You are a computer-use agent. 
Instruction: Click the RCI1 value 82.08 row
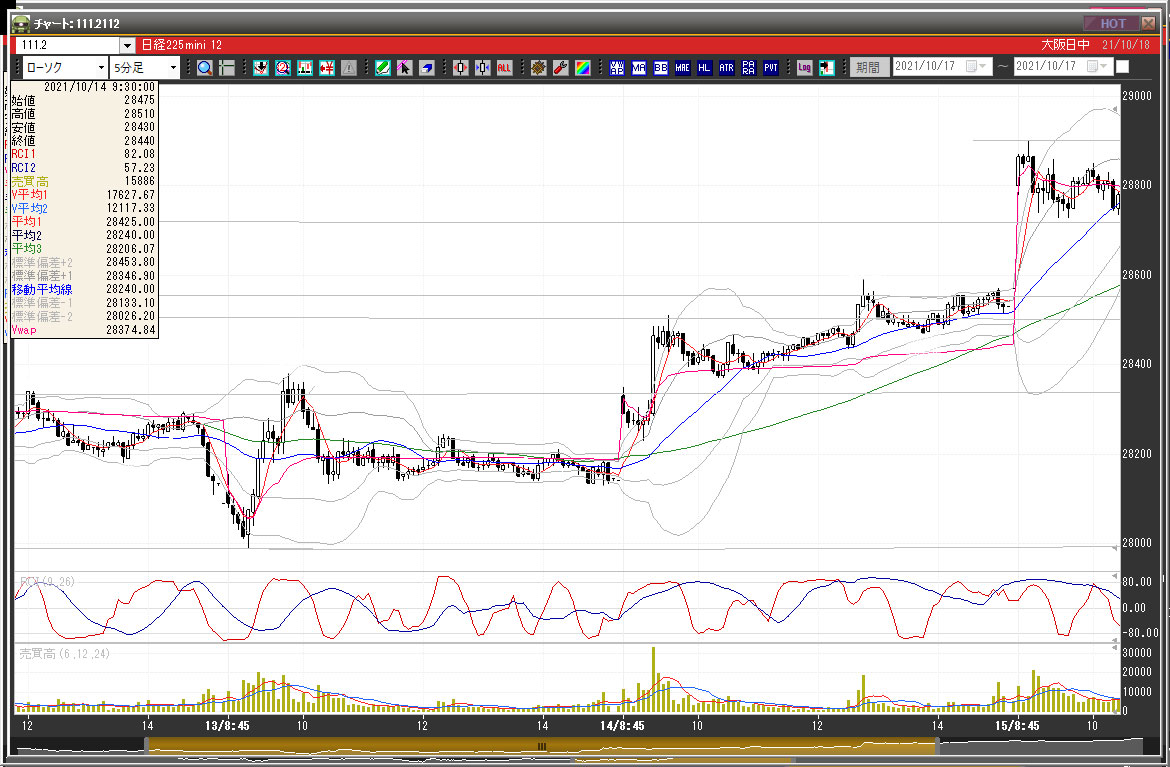tap(84, 154)
